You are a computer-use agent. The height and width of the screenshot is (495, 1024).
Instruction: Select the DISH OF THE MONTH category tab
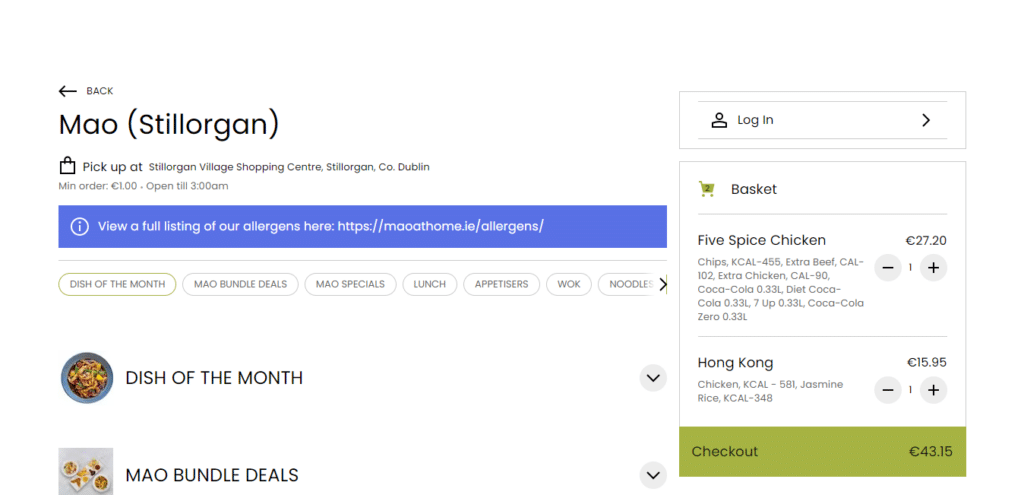pyautogui.click(x=118, y=285)
